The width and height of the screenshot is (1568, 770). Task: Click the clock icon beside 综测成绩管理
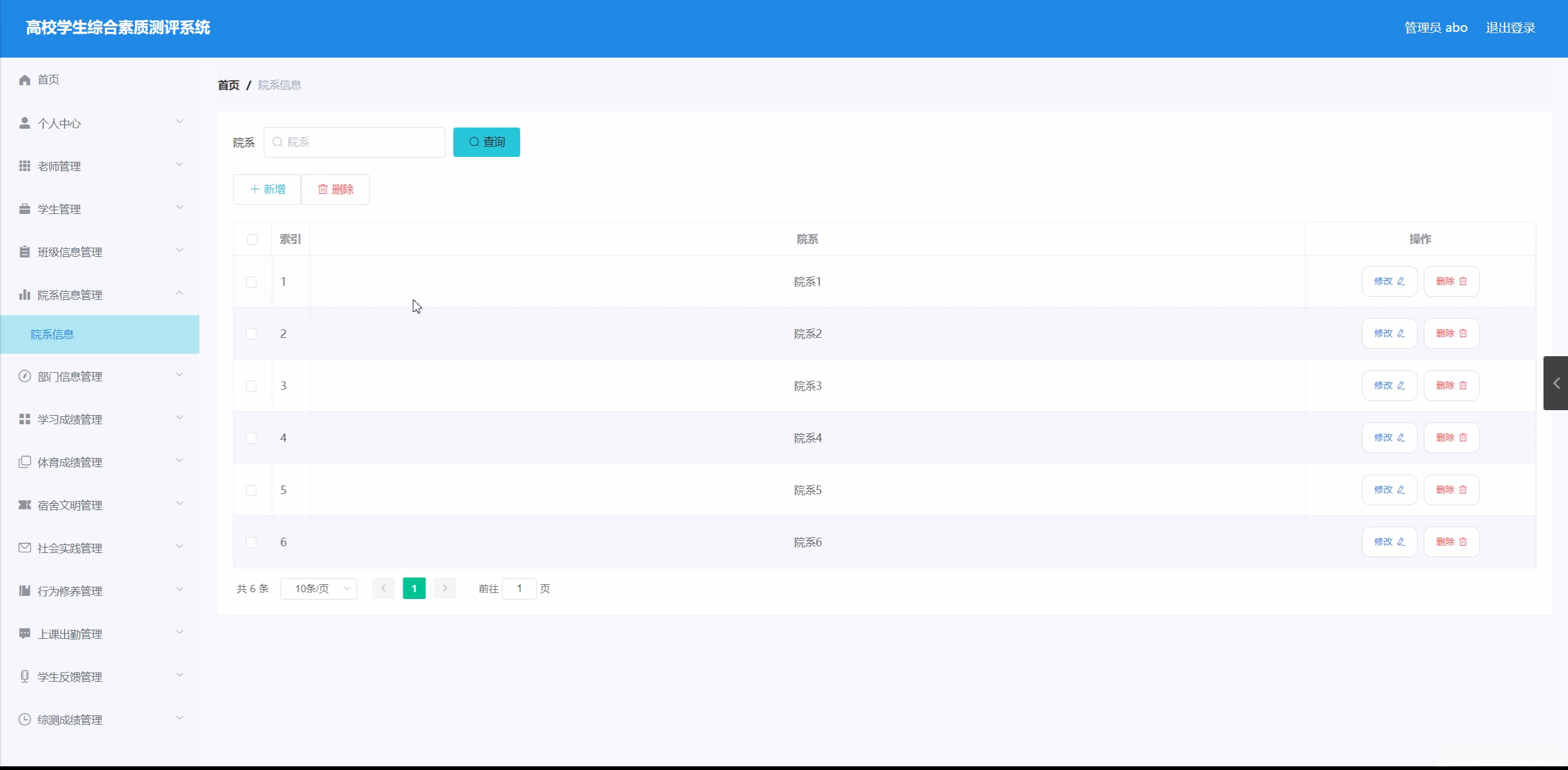tap(25, 720)
